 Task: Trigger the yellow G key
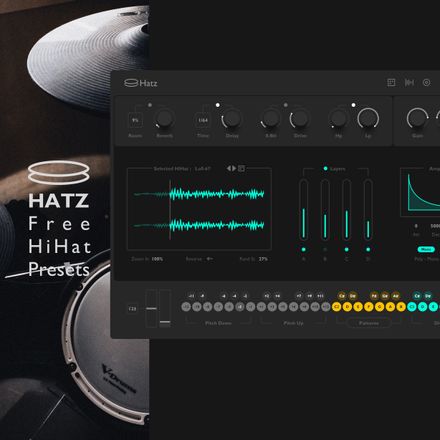tap(379, 307)
